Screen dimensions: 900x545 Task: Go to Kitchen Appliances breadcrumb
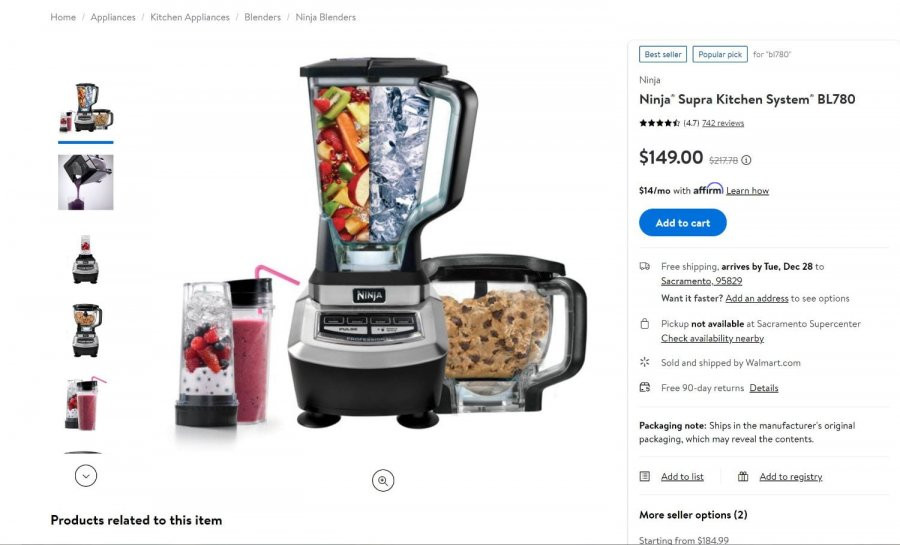click(x=189, y=17)
